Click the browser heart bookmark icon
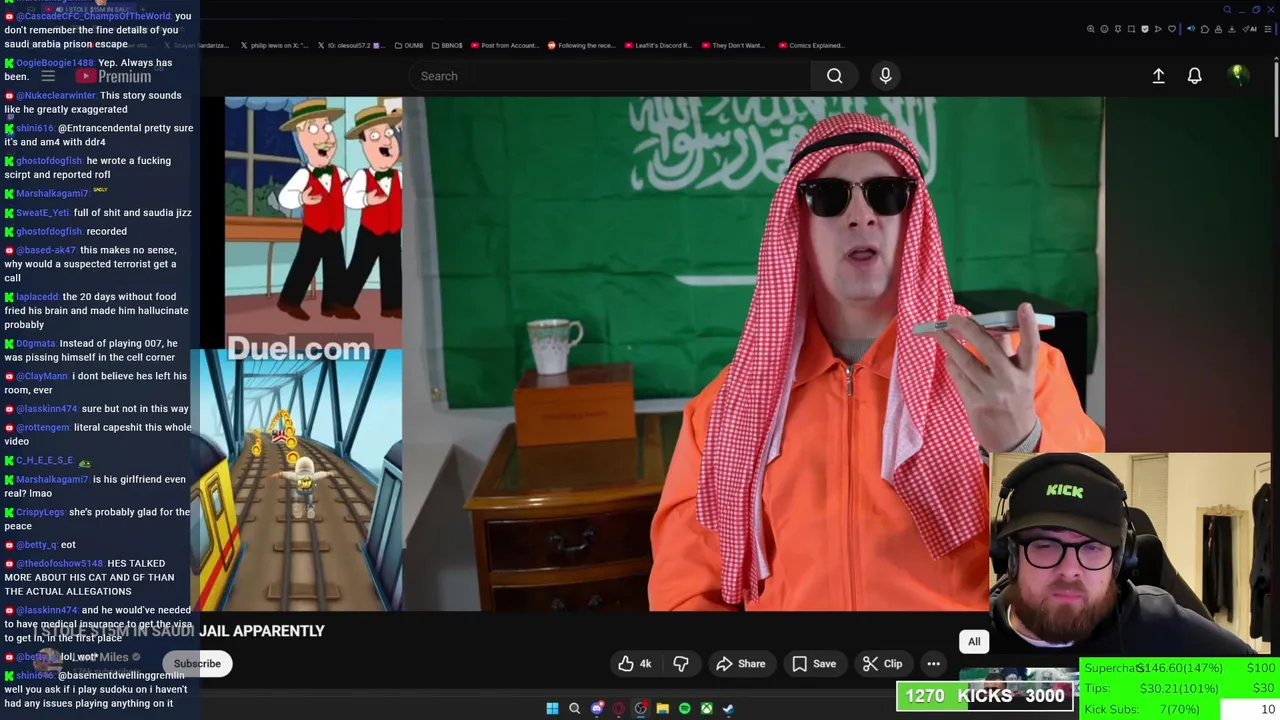1280x720 pixels. [1172, 29]
